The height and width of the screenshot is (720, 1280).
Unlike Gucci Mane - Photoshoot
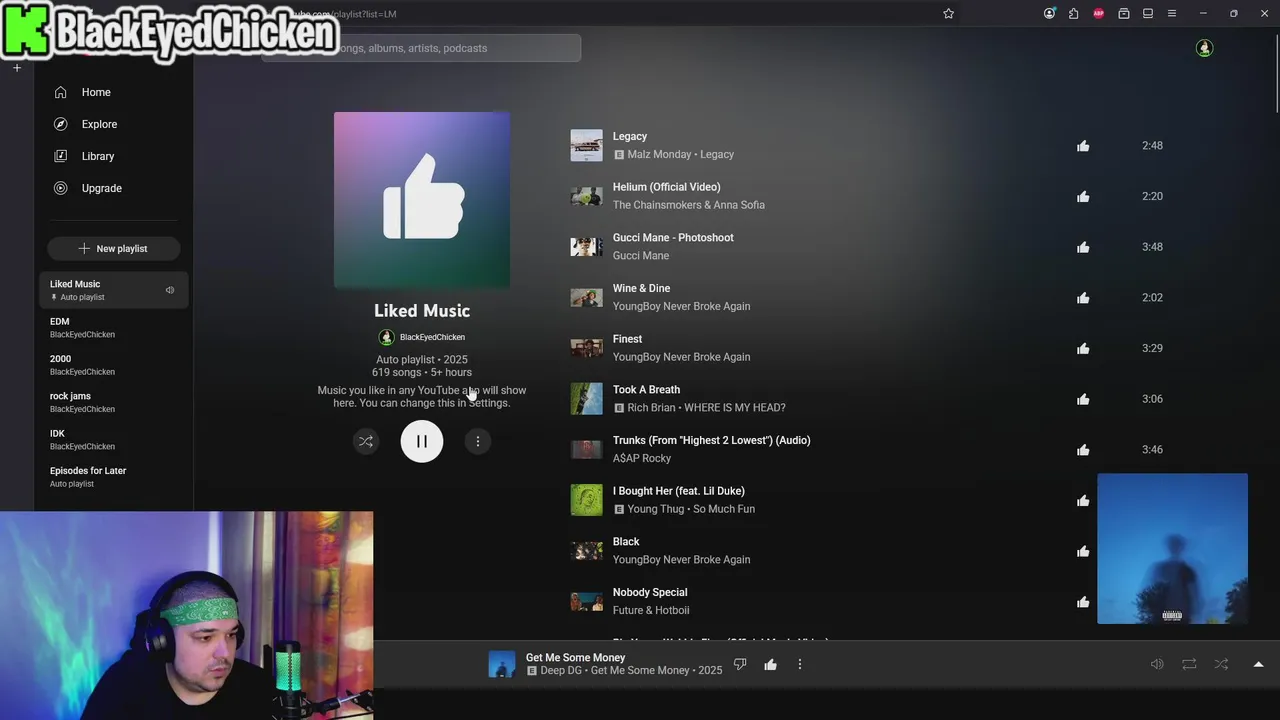1083,247
